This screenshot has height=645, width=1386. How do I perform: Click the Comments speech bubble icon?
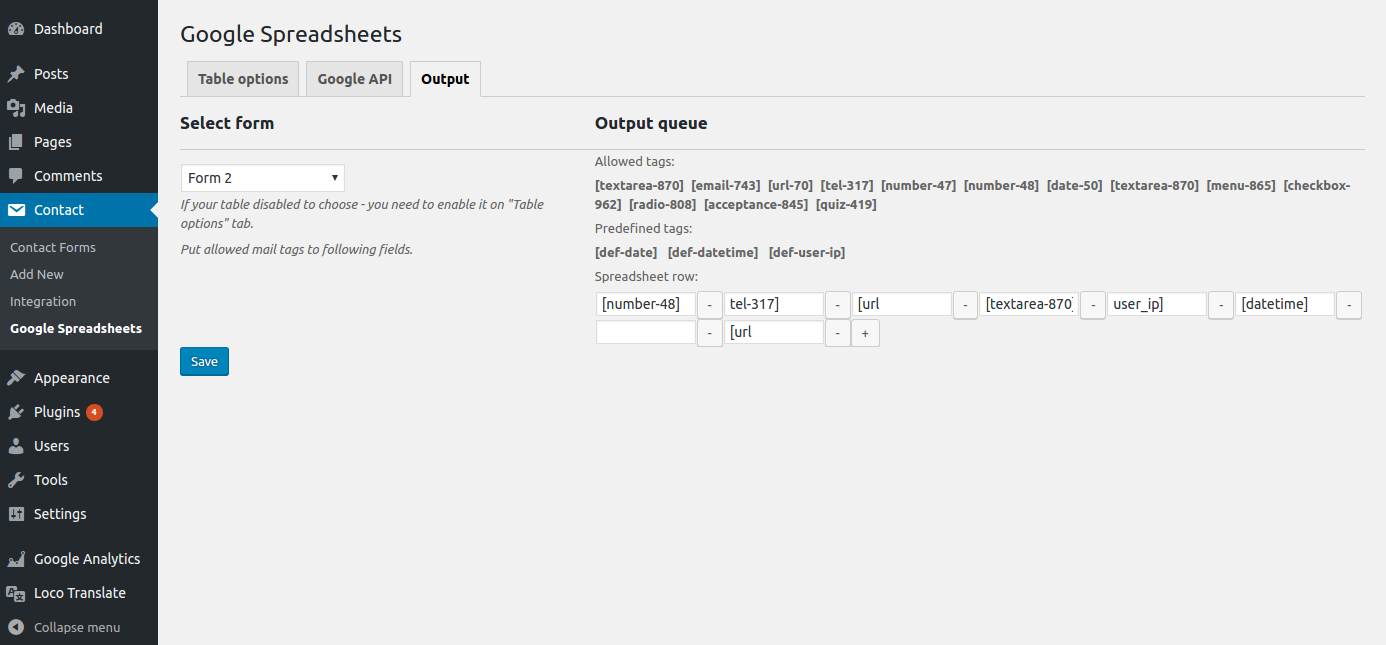[x=16, y=176]
